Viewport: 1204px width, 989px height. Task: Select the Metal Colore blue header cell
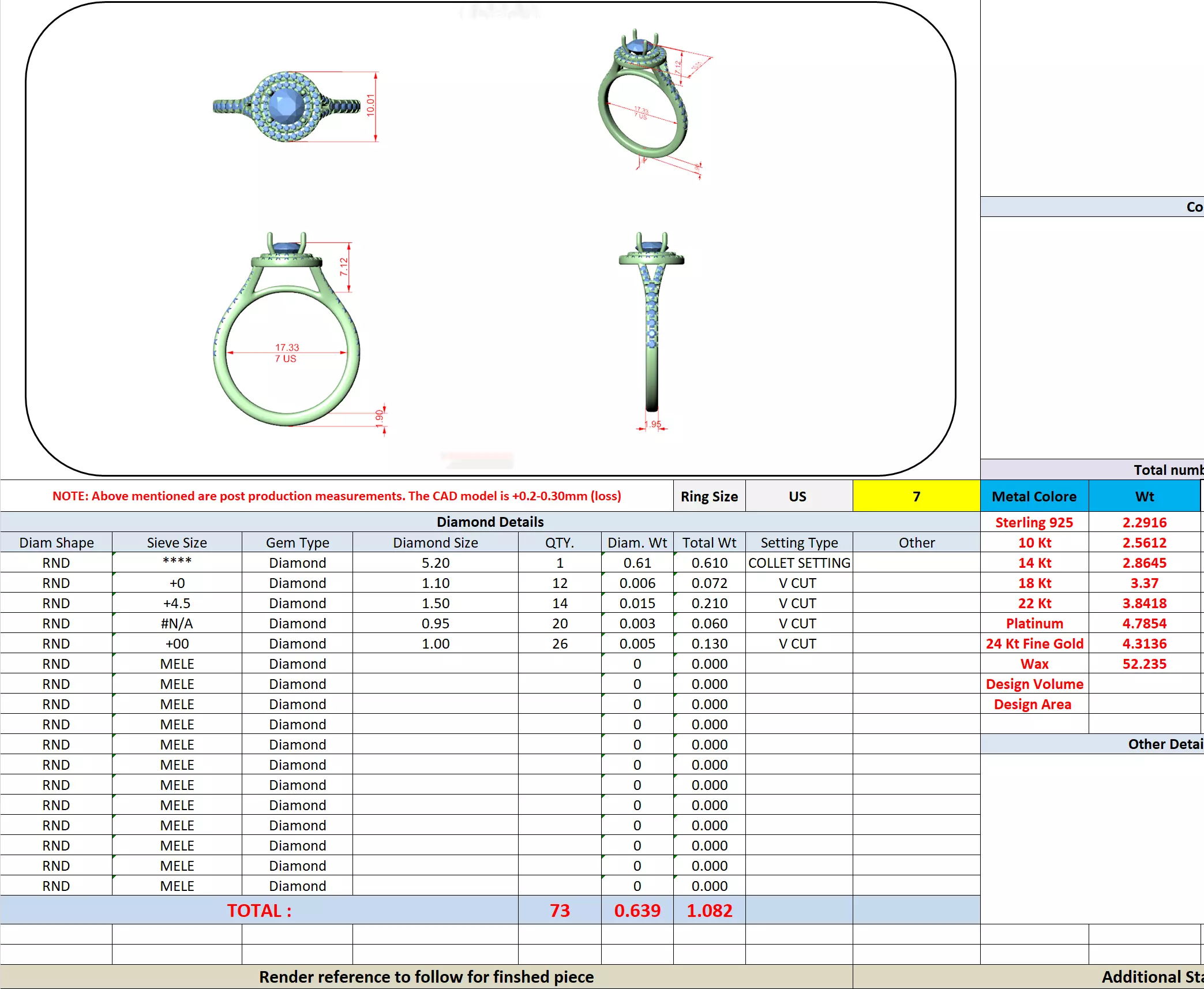click(x=1034, y=496)
